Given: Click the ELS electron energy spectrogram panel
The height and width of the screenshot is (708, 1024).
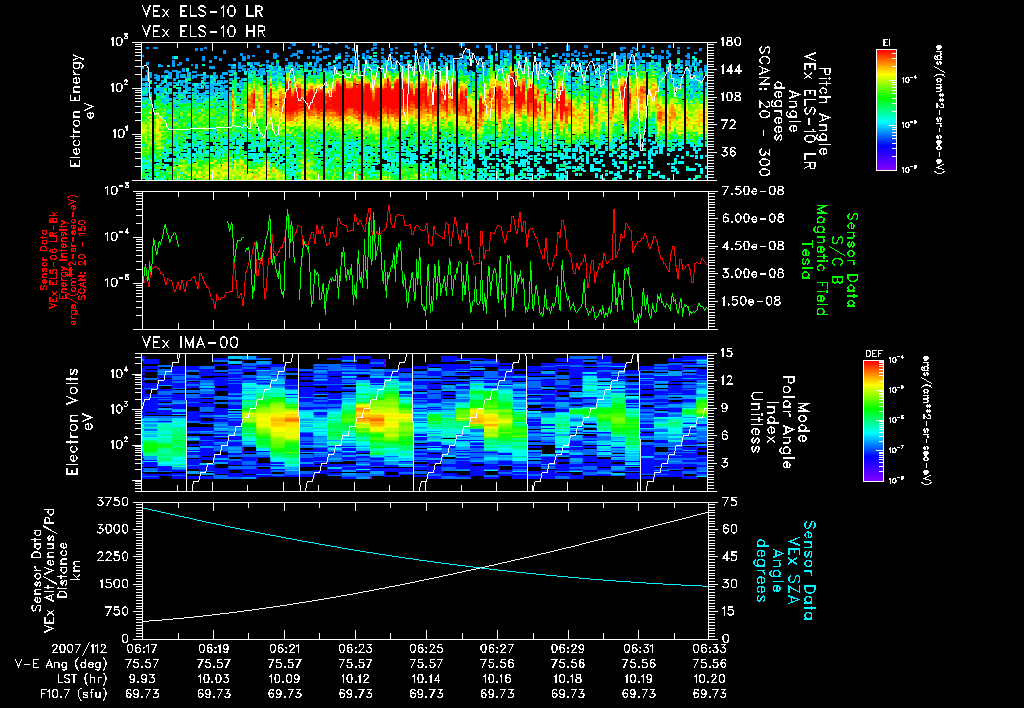Looking at the screenshot, I should pyautogui.click(x=424, y=111).
